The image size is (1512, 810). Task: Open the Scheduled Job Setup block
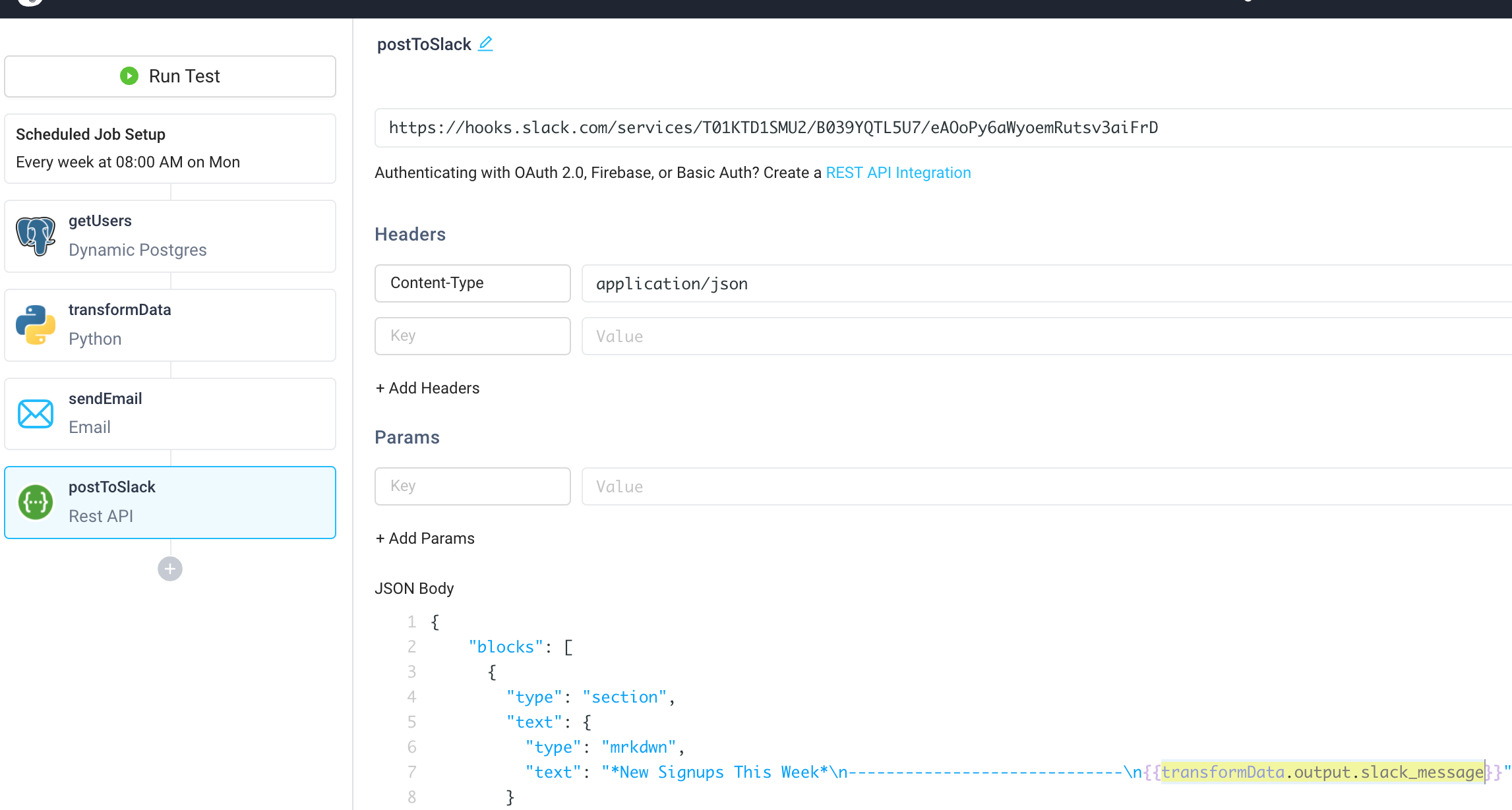click(x=169, y=148)
